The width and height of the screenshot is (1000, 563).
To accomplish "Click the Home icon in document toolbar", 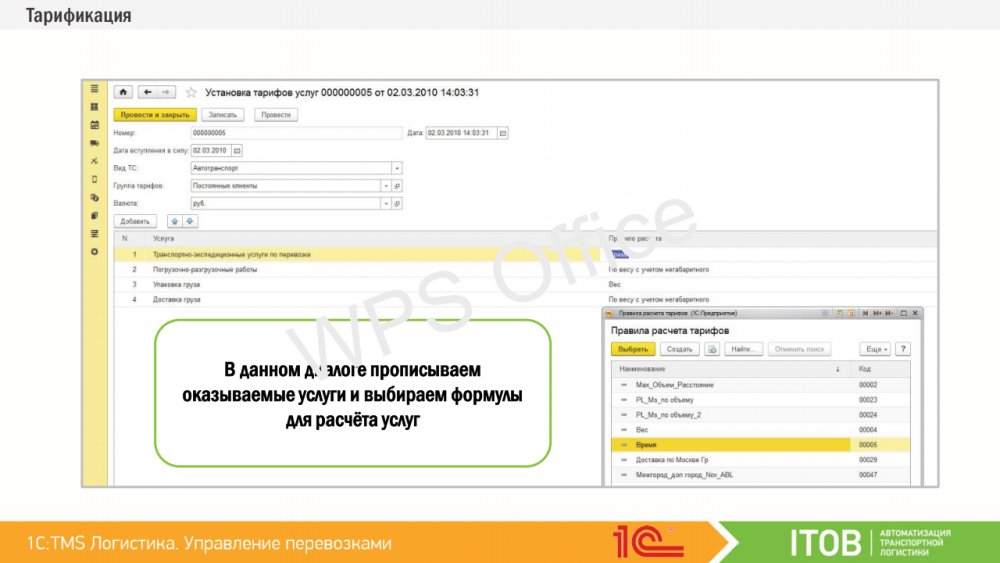I will [x=124, y=92].
